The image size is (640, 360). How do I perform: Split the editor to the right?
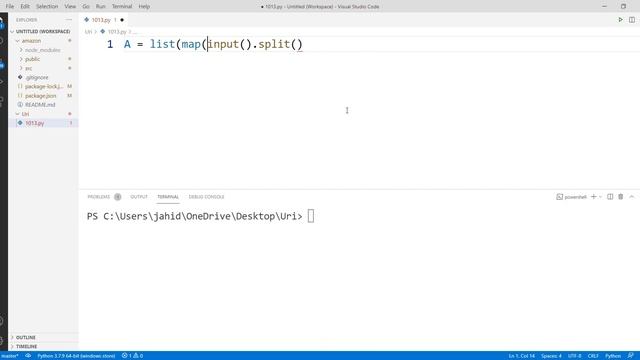click(x=632, y=20)
